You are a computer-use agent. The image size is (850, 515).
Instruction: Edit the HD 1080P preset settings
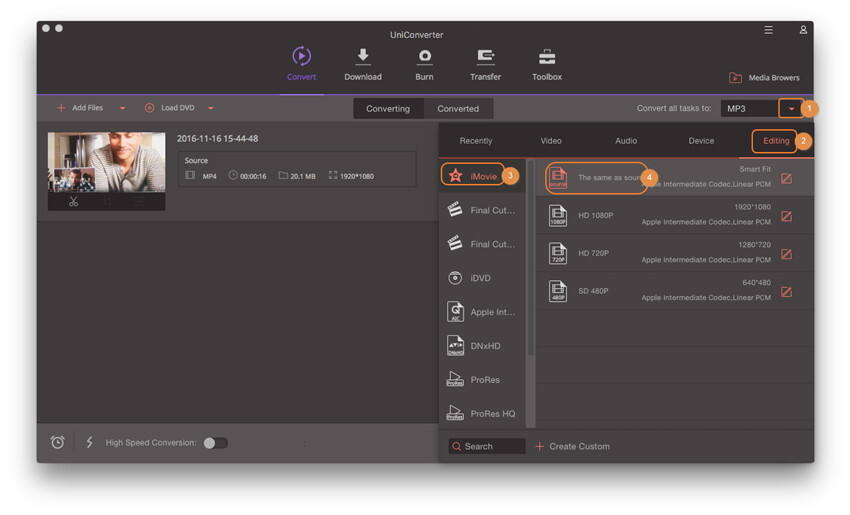tap(786, 216)
